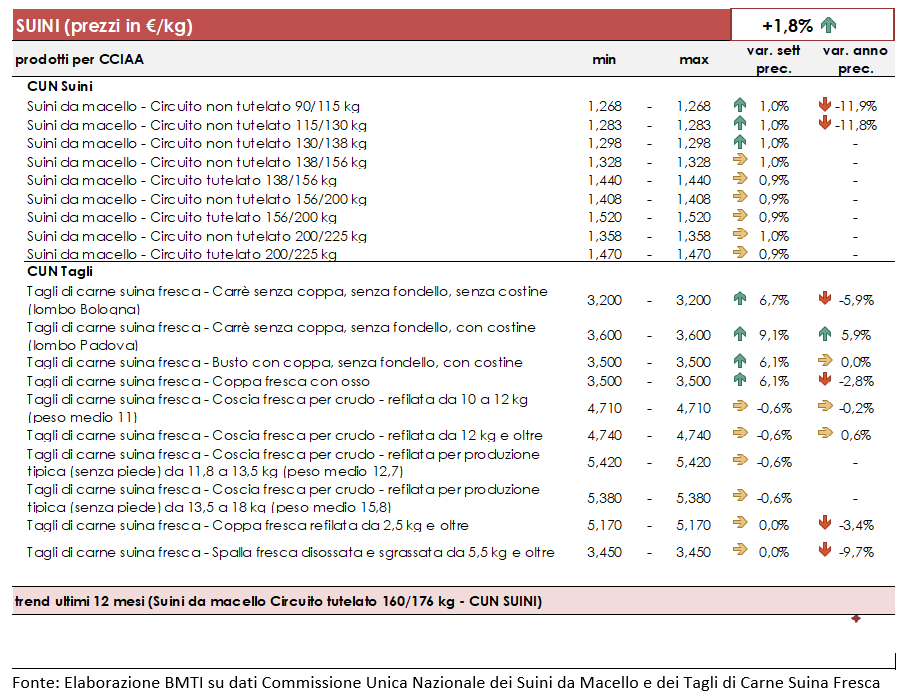904x696 pixels.
Task: Click row label 'Carrè ... (lombo Bologna)'
Action: pos(287,300)
